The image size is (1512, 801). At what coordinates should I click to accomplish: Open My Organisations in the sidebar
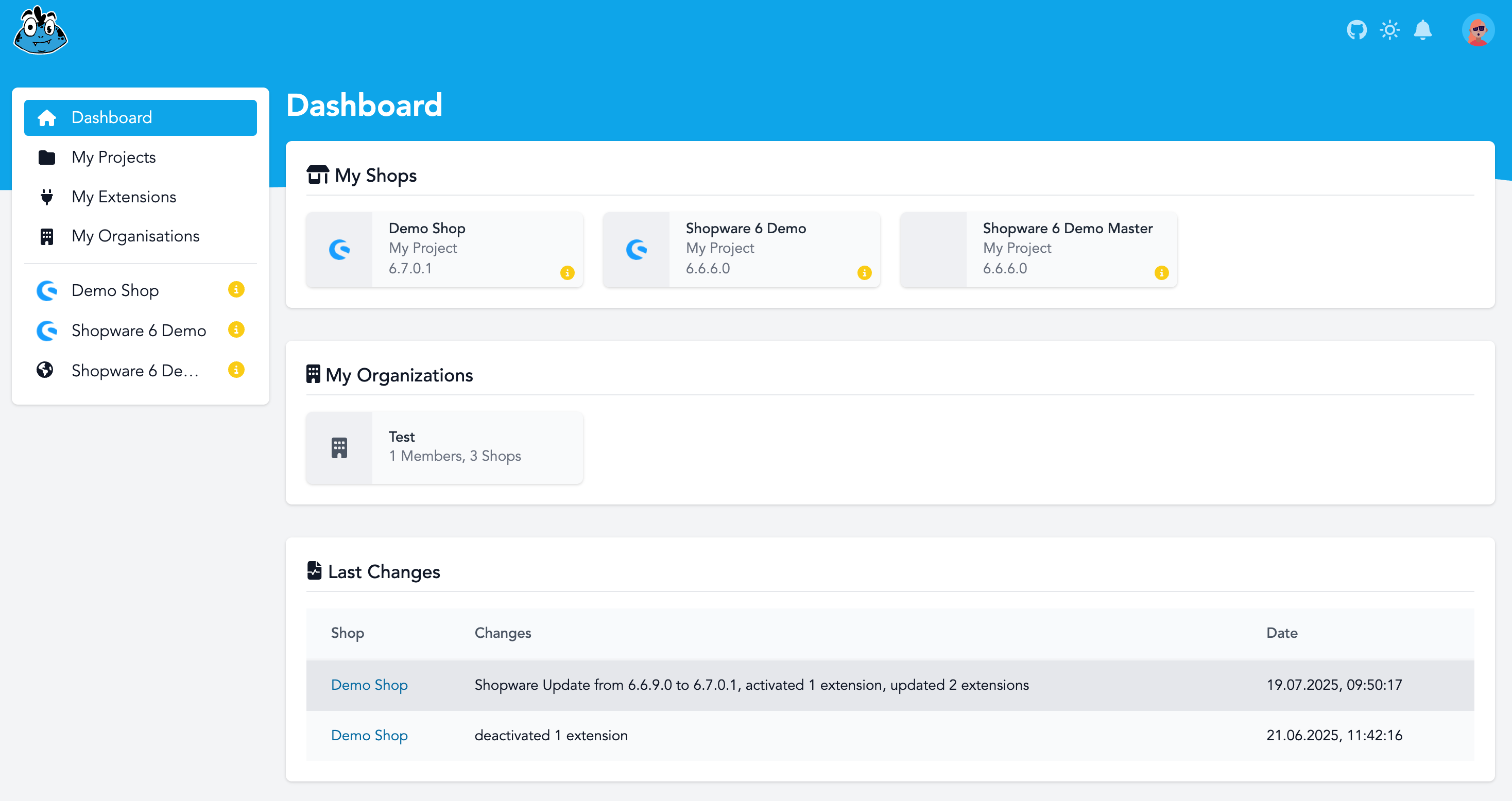pyautogui.click(x=135, y=236)
